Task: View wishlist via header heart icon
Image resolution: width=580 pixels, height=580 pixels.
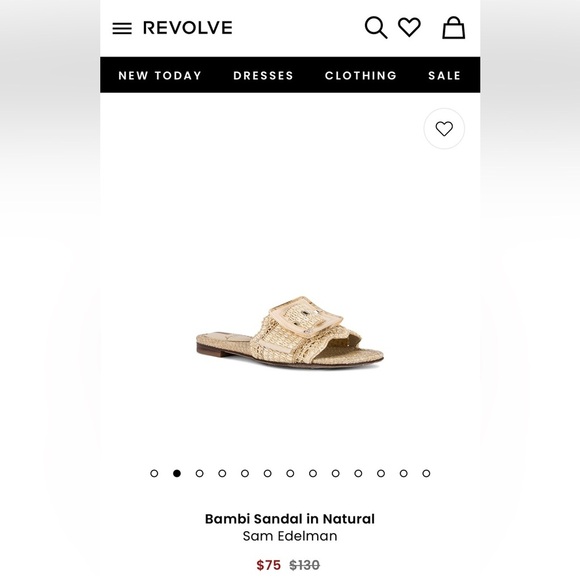Action: tap(409, 27)
